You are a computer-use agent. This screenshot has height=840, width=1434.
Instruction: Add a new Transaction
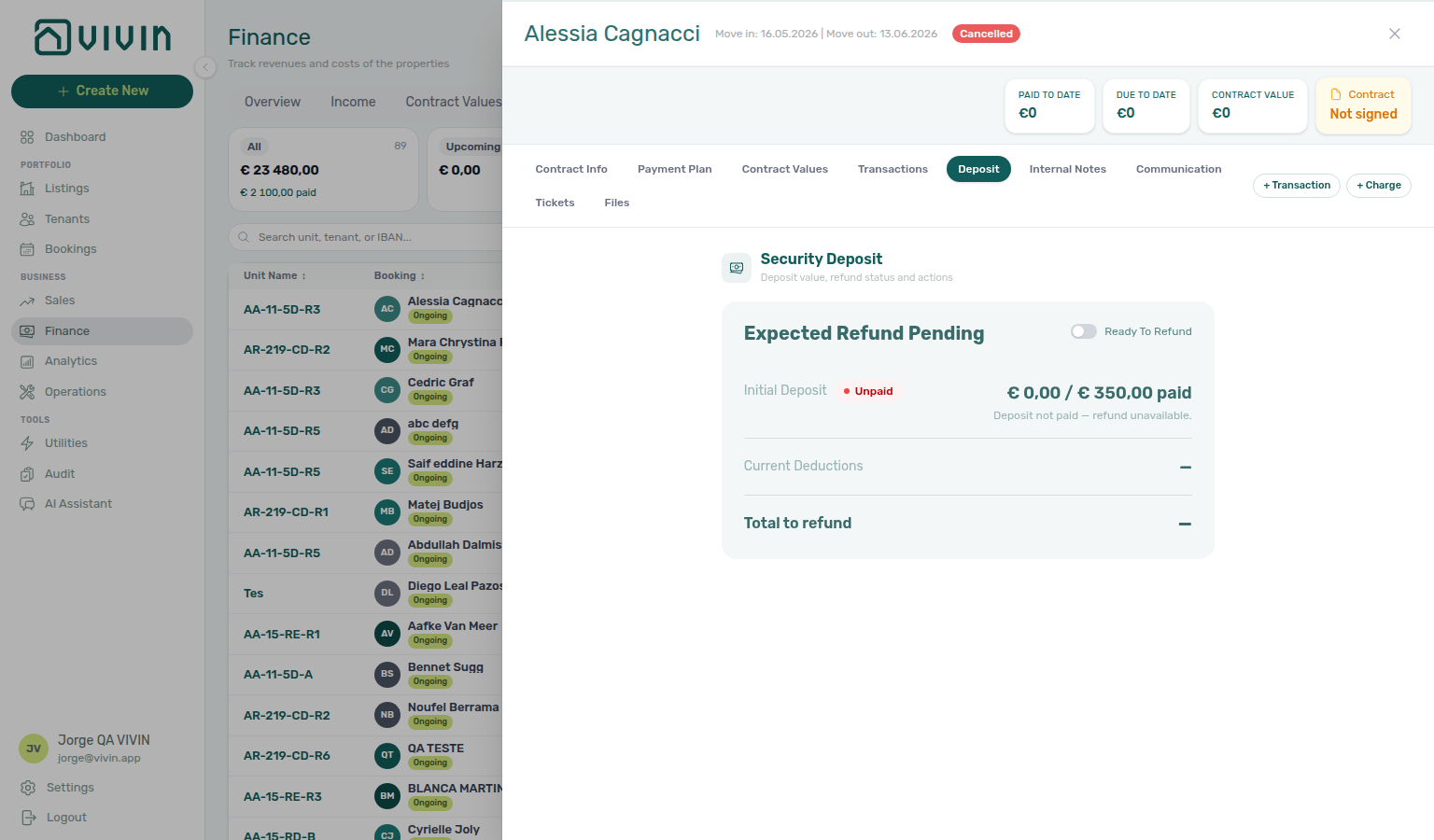coord(1297,186)
